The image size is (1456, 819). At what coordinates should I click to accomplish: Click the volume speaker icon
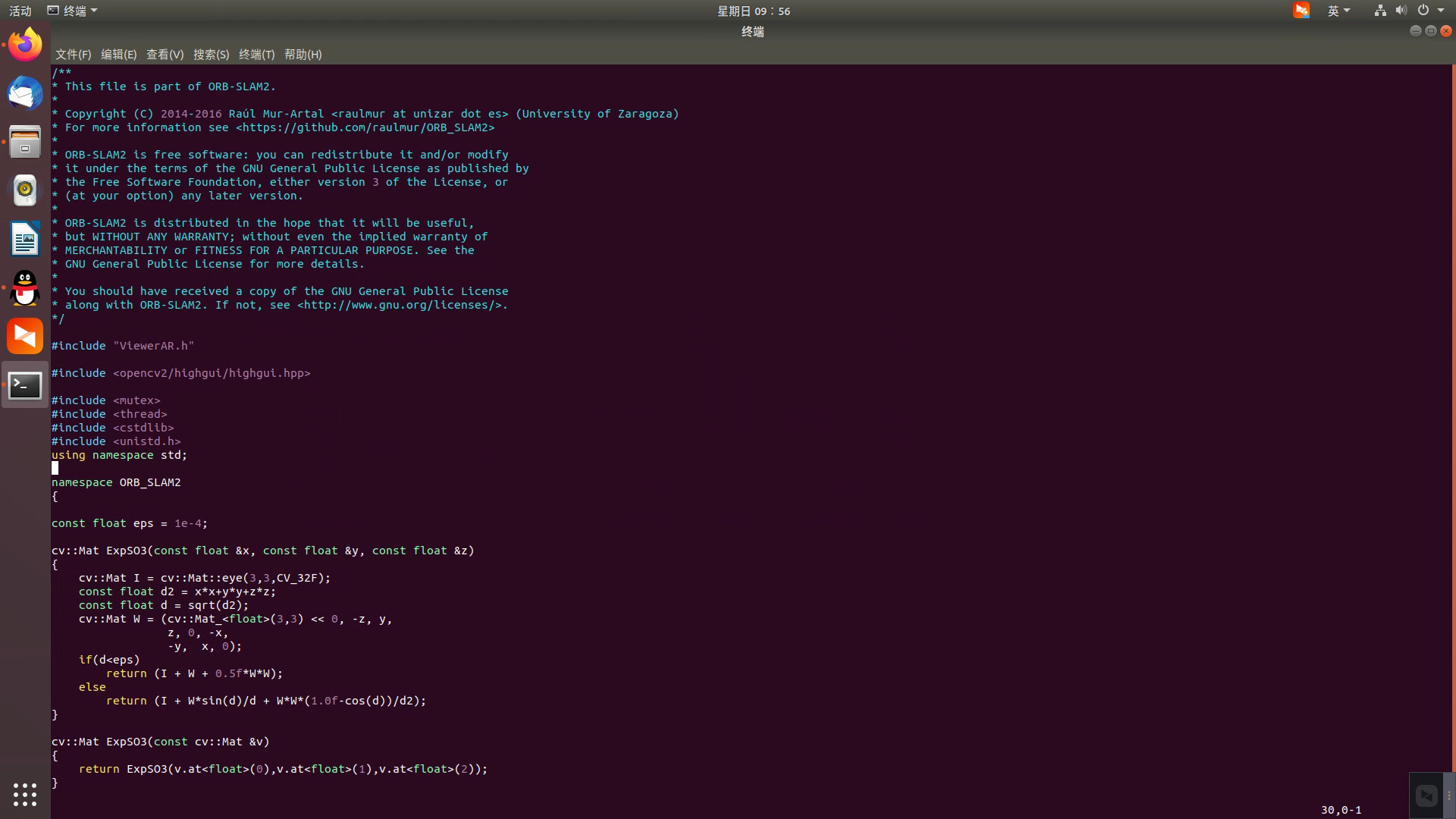1401,11
